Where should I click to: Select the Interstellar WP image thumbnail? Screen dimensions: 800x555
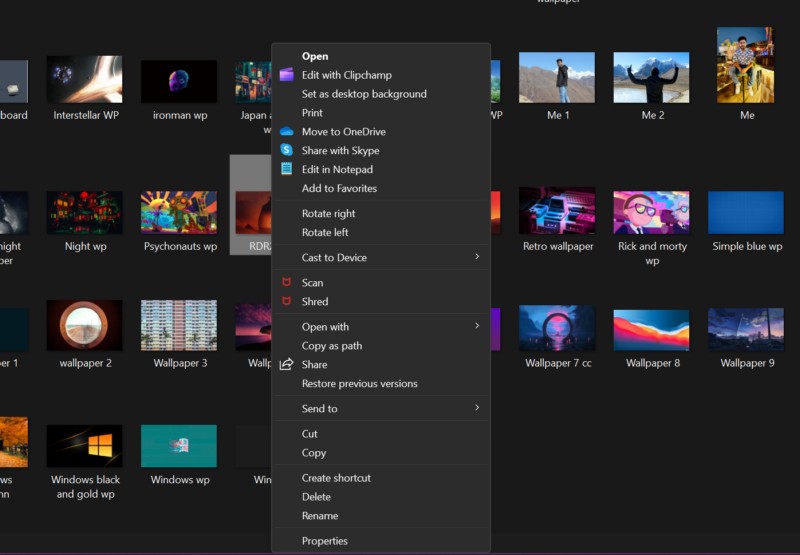(x=85, y=80)
